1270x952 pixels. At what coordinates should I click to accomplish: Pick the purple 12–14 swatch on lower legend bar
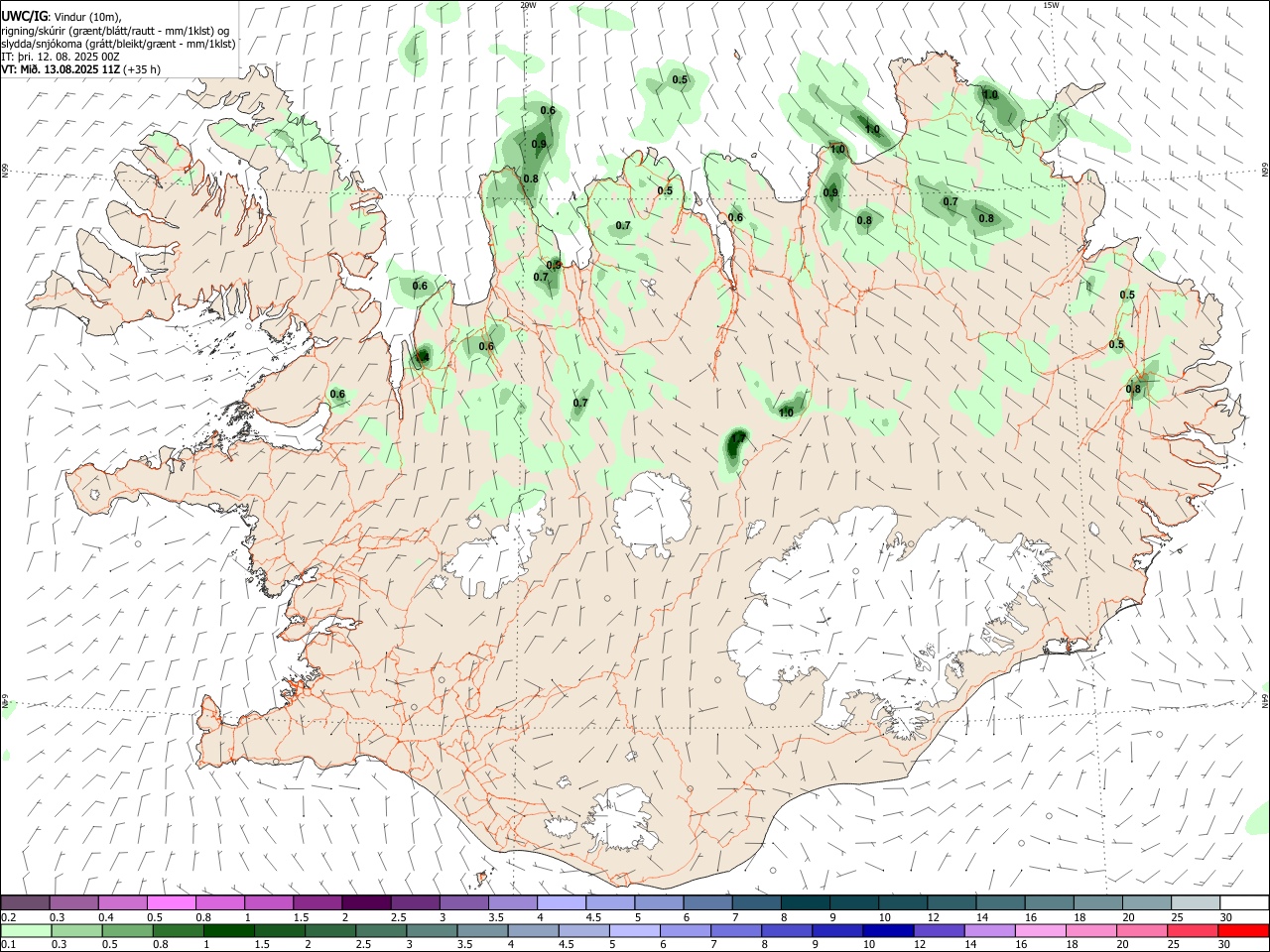click(939, 930)
